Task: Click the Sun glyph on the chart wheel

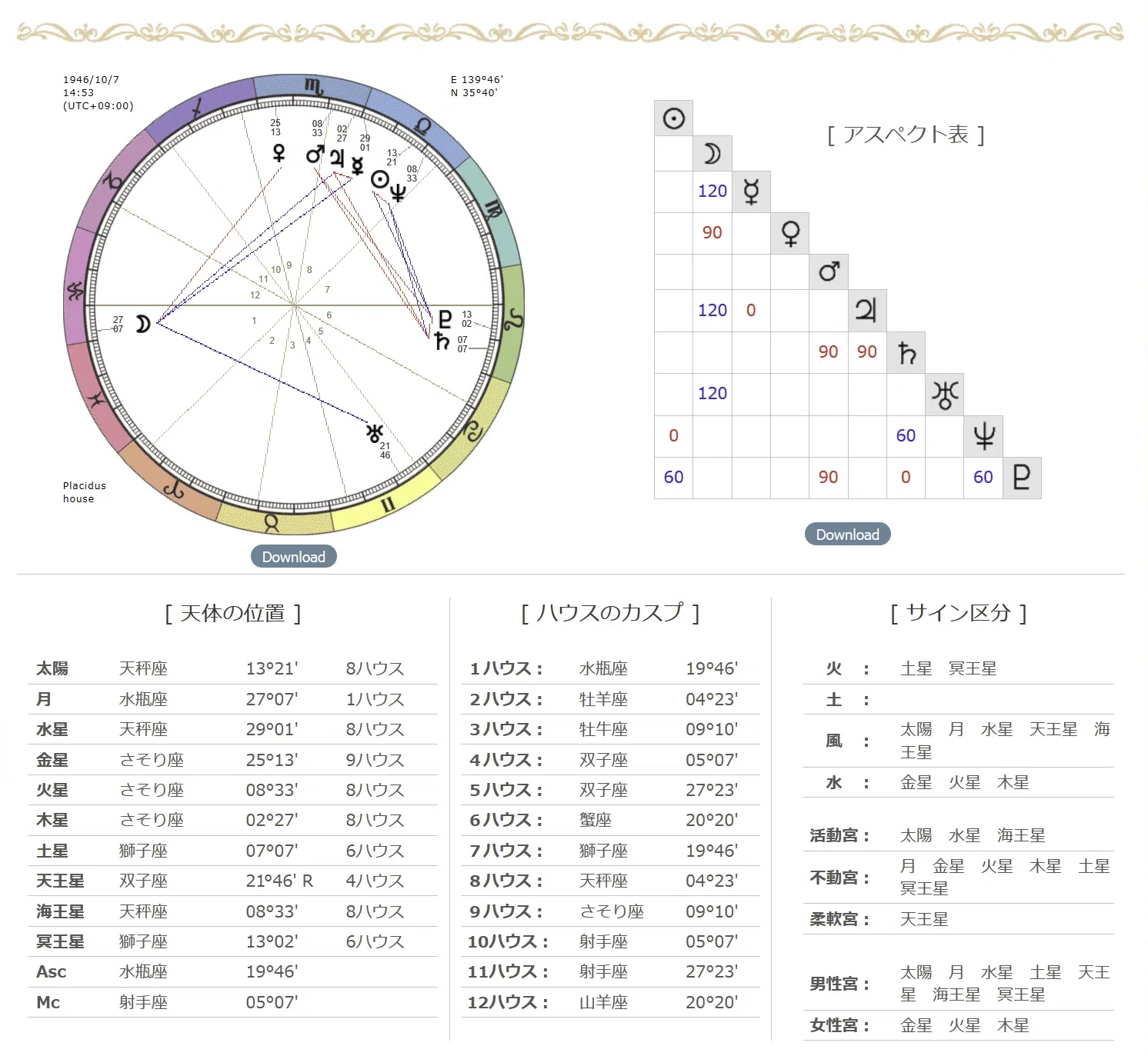Action: [379, 180]
